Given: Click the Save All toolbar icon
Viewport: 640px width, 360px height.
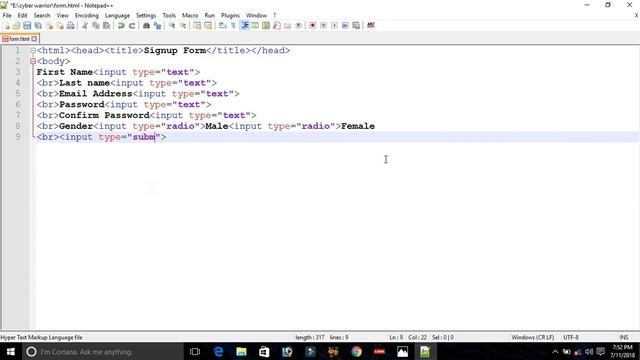Looking at the screenshot, I should point(38,25).
